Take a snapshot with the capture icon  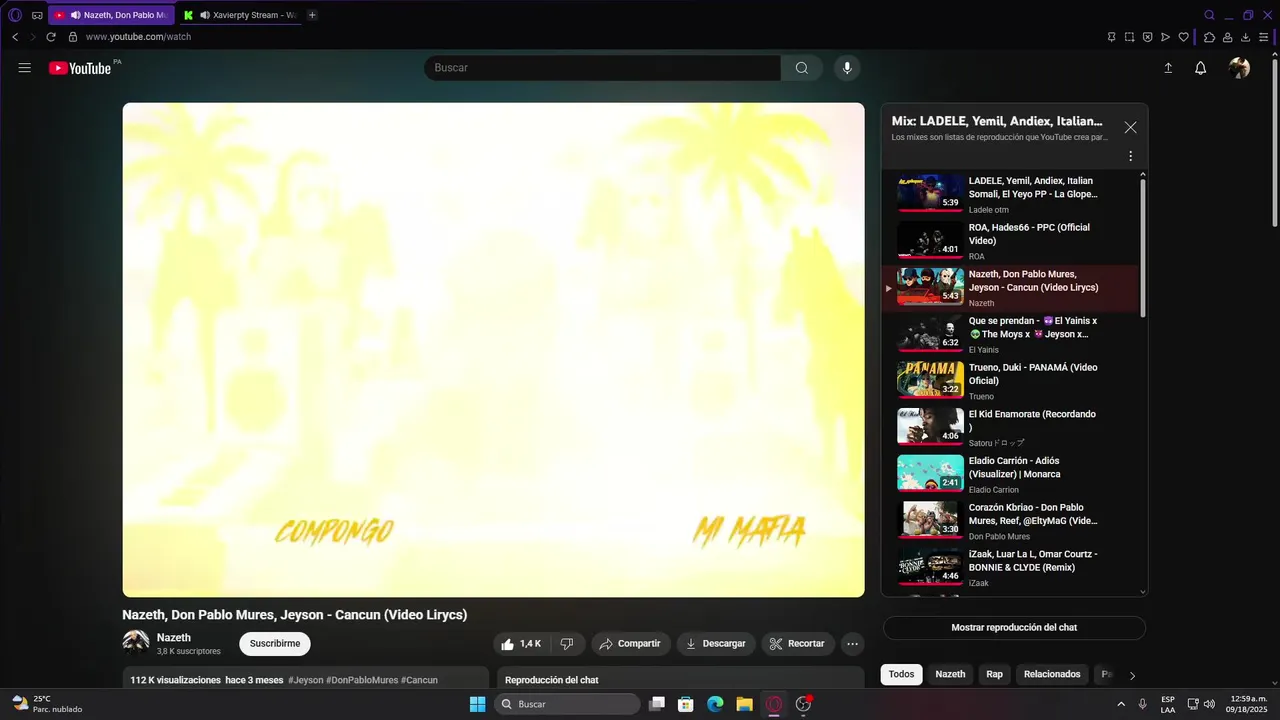1129,37
